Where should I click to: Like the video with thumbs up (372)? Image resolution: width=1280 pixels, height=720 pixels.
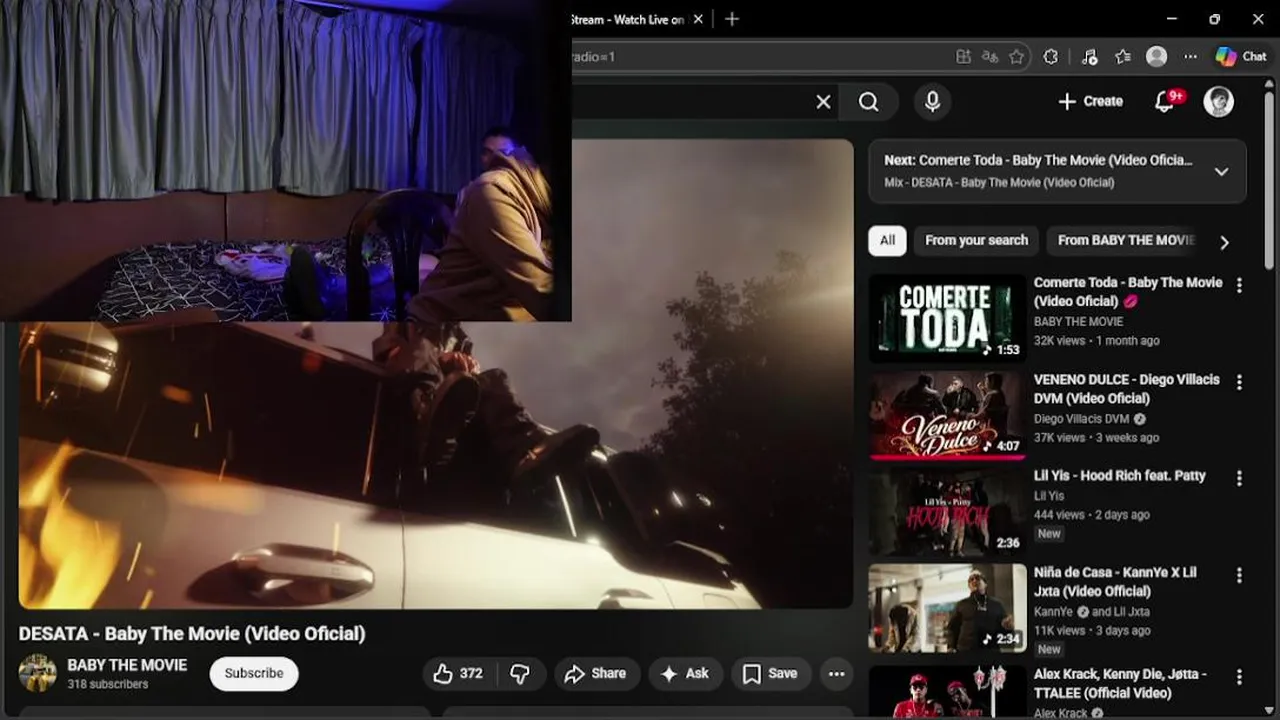tap(458, 674)
